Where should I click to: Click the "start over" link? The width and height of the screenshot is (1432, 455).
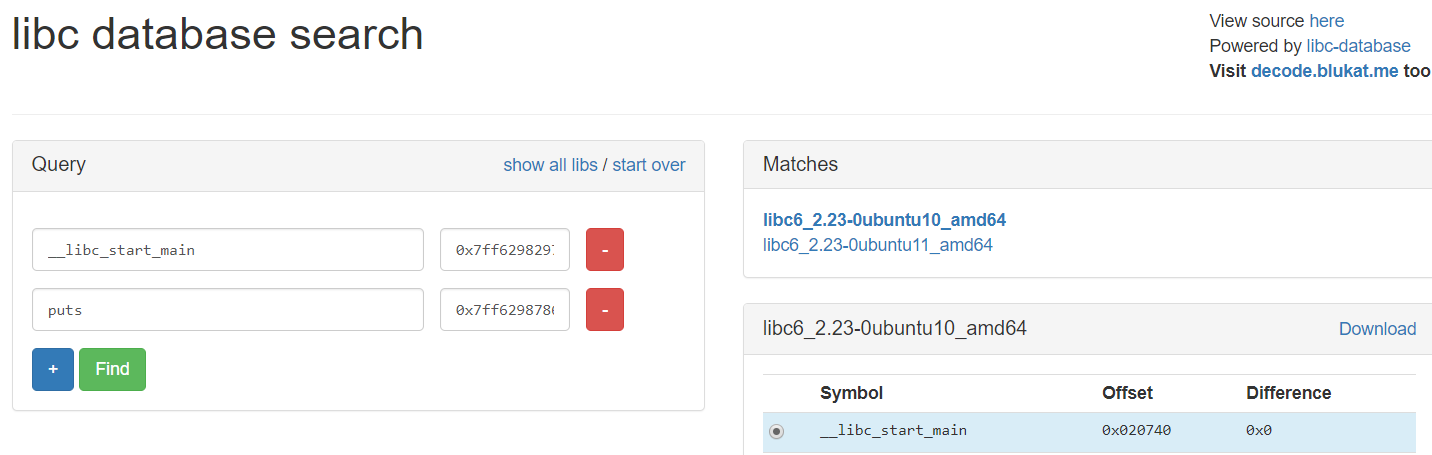pyautogui.click(x=649, y=165)
